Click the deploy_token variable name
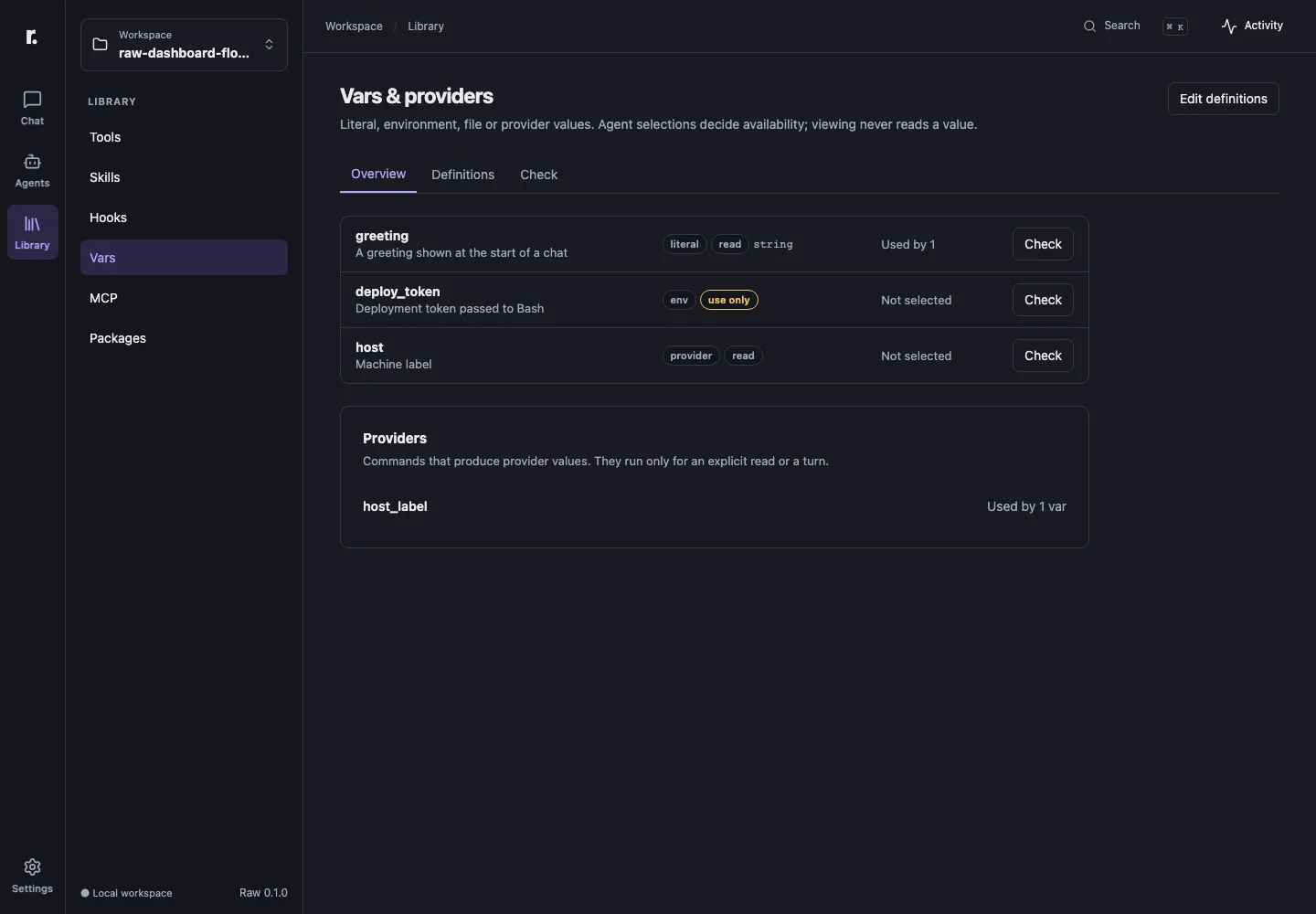This screenshot has width=1316, height=914. [398, 292]
